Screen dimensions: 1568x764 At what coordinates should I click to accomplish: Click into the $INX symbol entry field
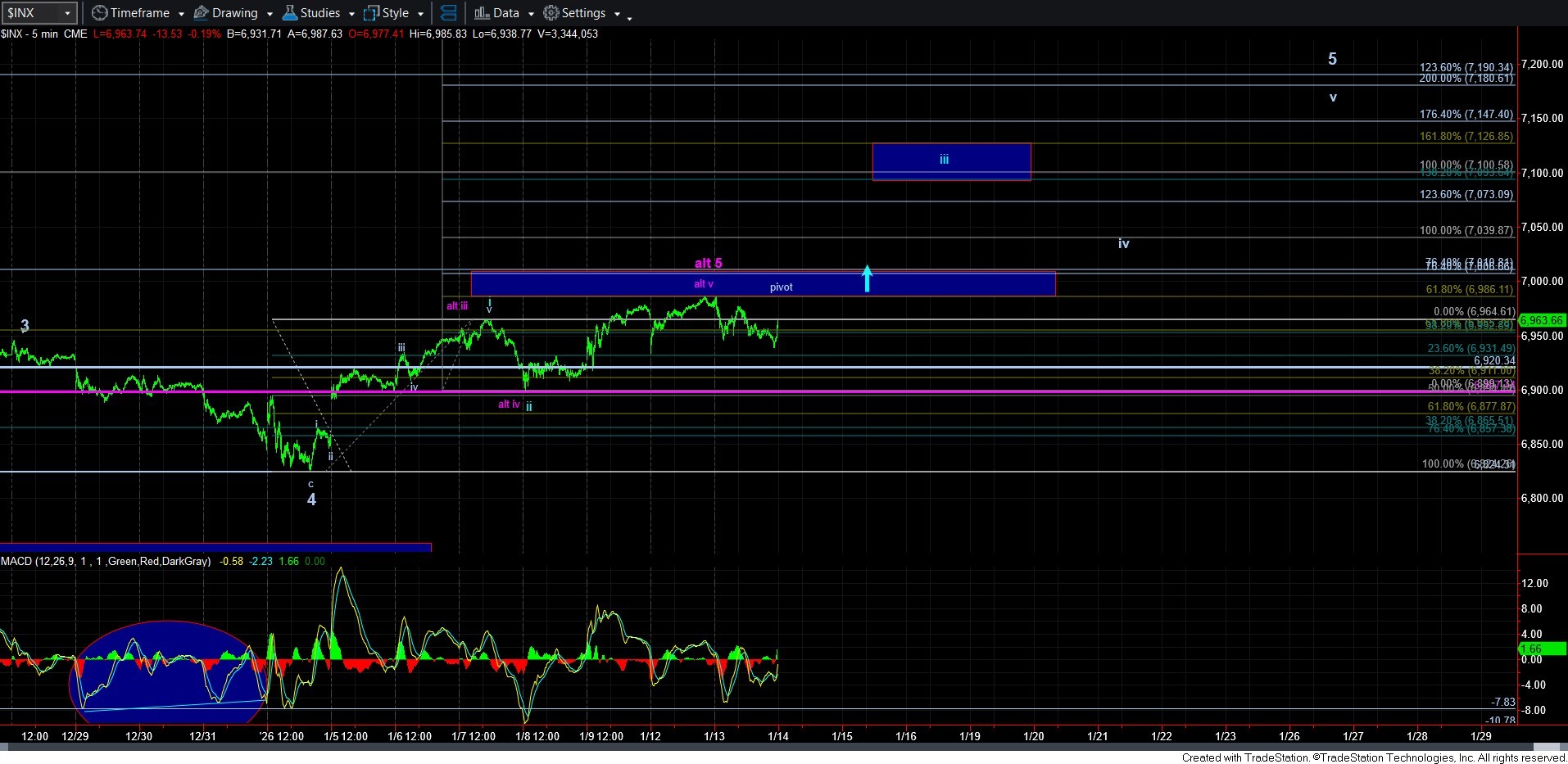click(29, 13)
